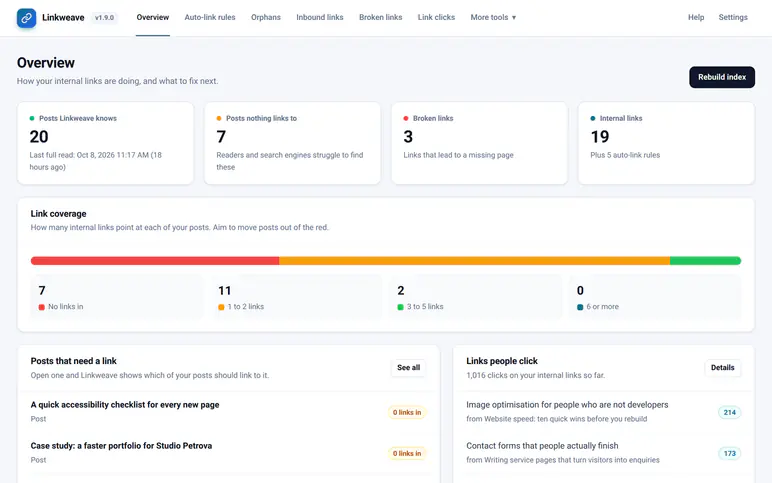
Task: Open the Help link
Action: pyautogui.click(x=696, y=17)
